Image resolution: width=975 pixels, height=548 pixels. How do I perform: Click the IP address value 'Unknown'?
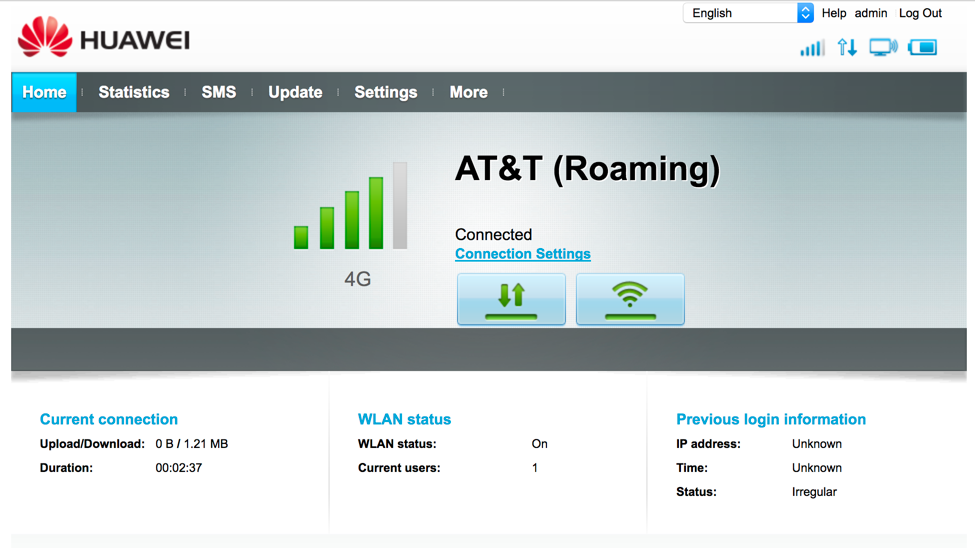click(x=817, y=444)
